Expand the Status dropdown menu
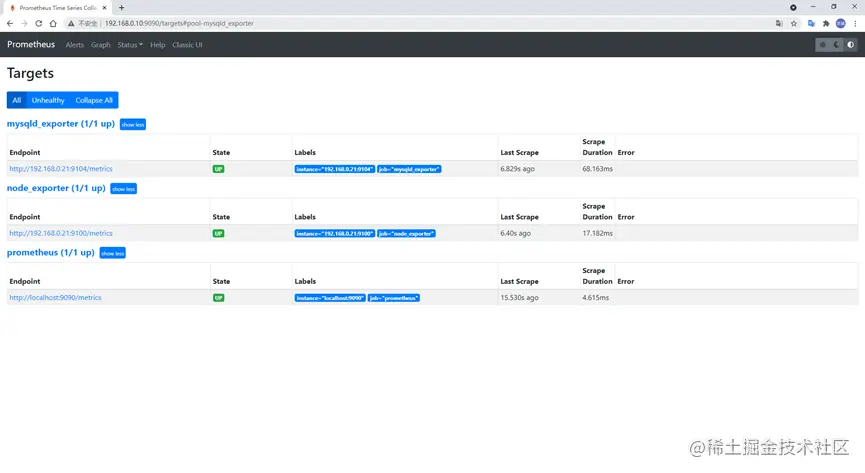865x473 pixels. [x=130, y=45]
